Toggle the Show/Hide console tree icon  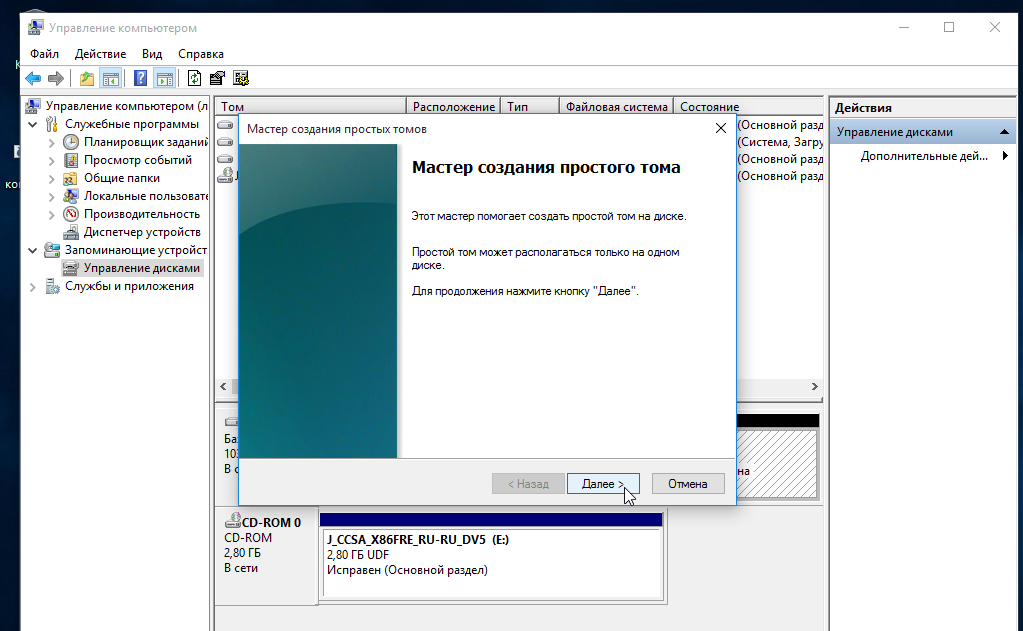click(x=111, y=79)
